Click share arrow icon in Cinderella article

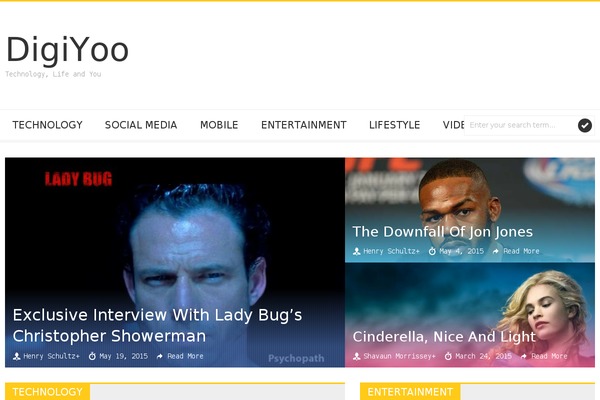523,356
